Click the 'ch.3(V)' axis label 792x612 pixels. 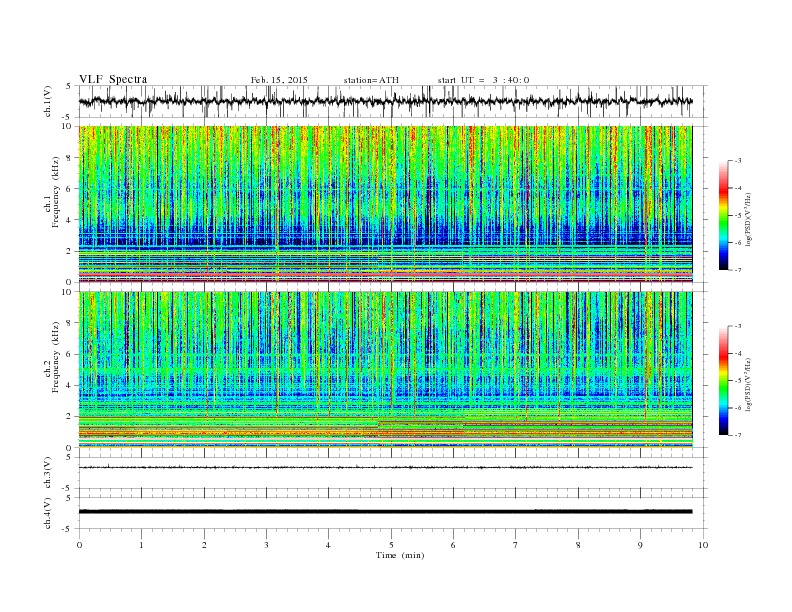pyautogui.click(x=48, y=473)
